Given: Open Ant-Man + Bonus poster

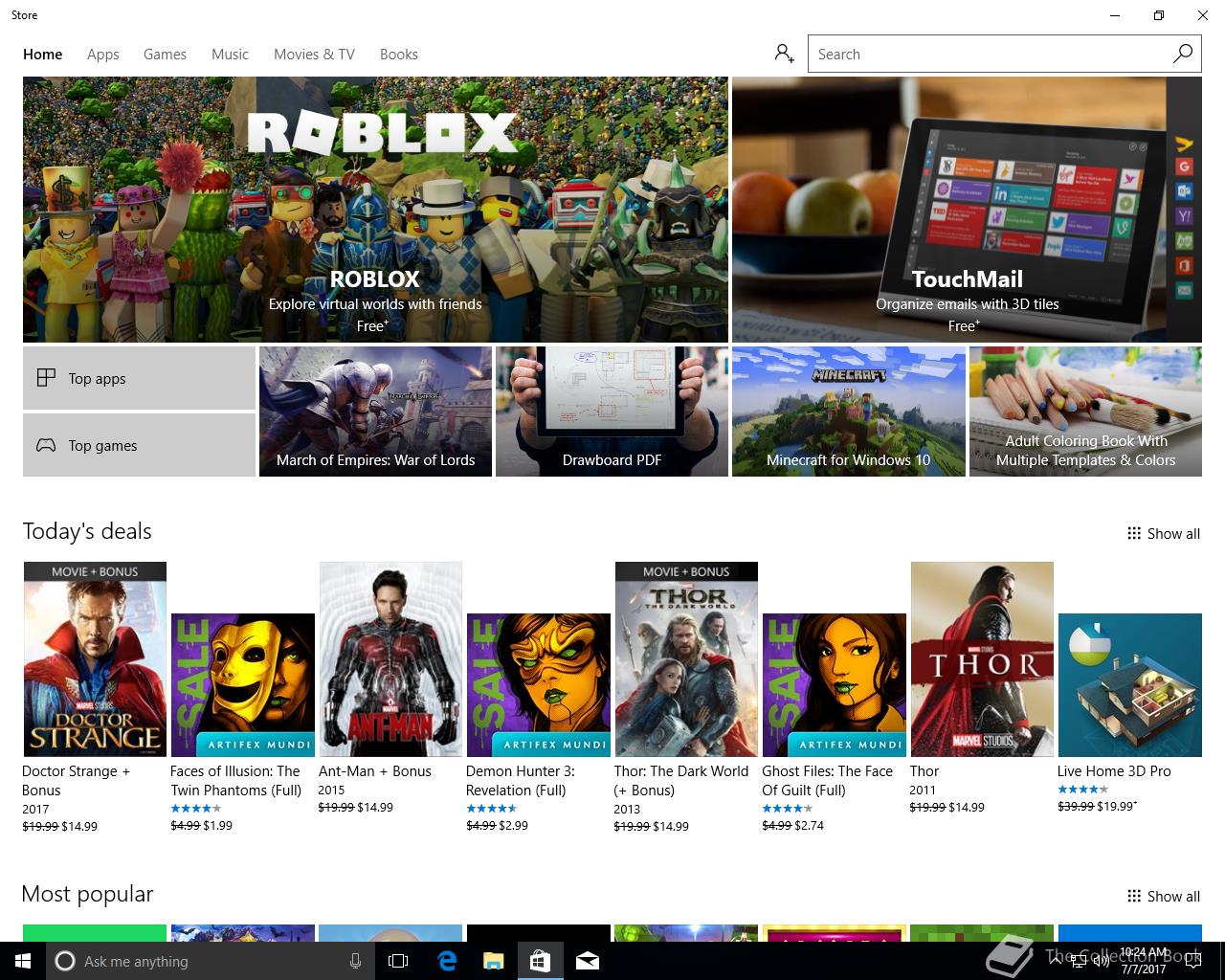Looking at the screenshot, I should click(390, 659).
